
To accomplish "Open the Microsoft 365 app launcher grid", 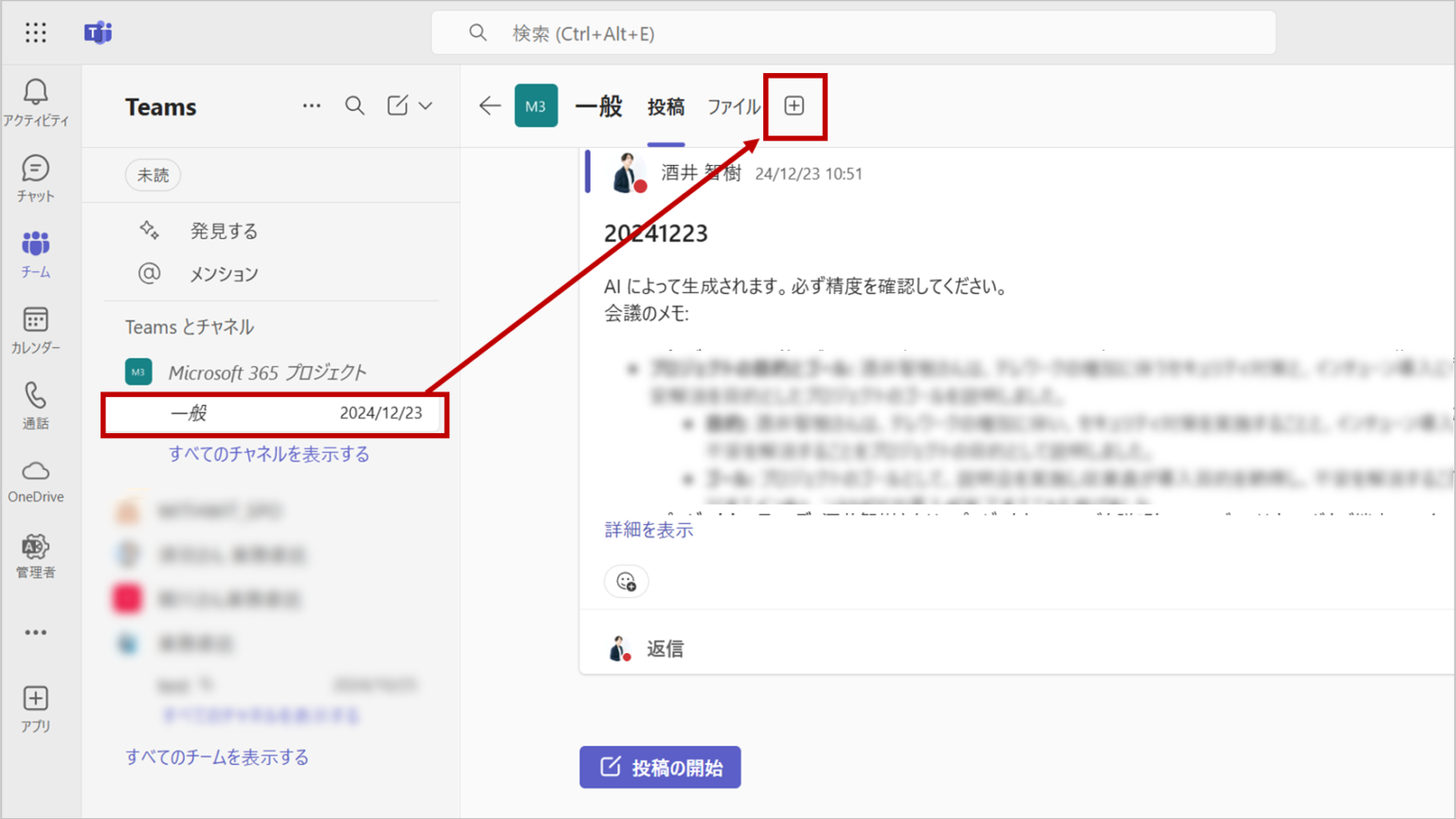I will (x=36, y=33).
